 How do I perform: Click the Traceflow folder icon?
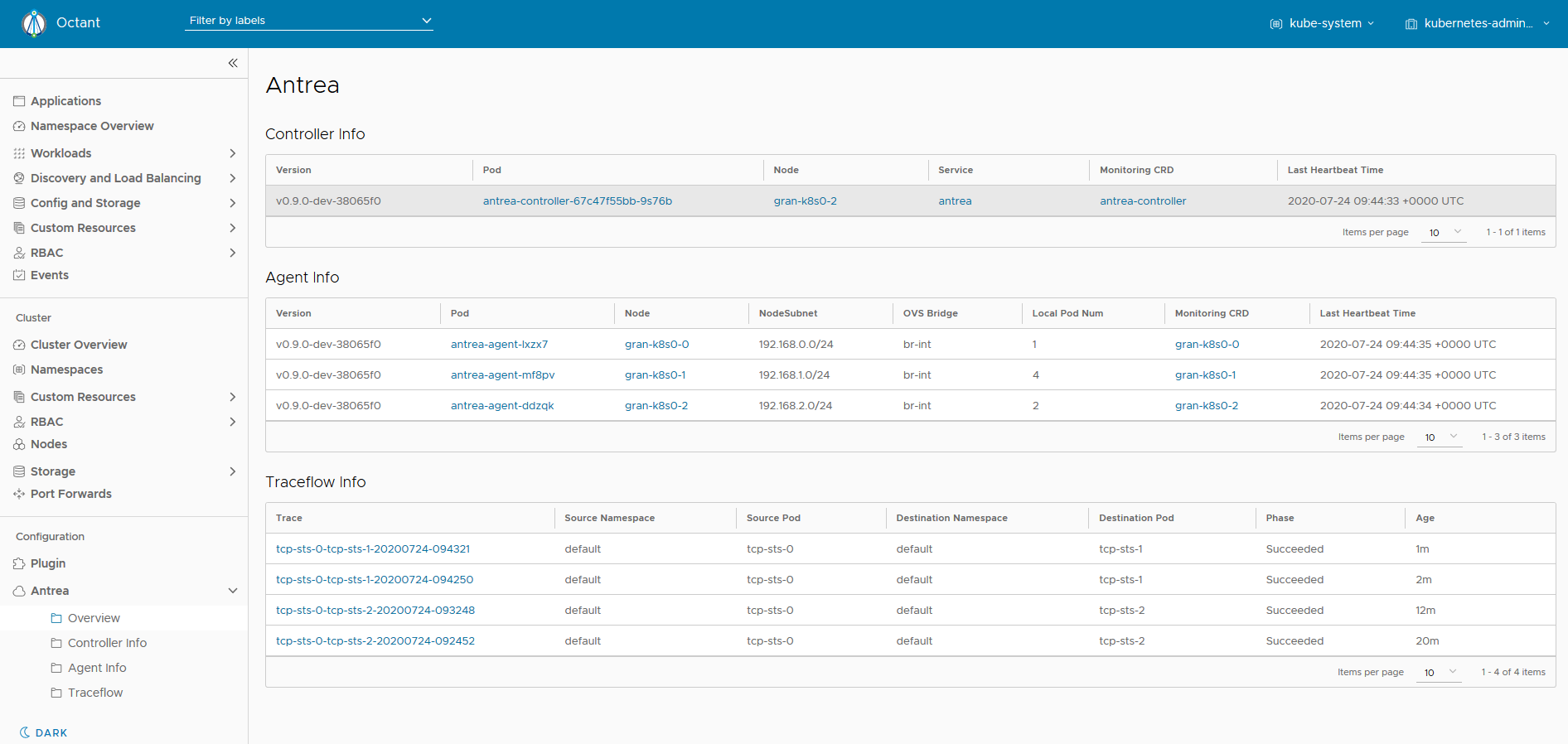[x=56, y=693]
